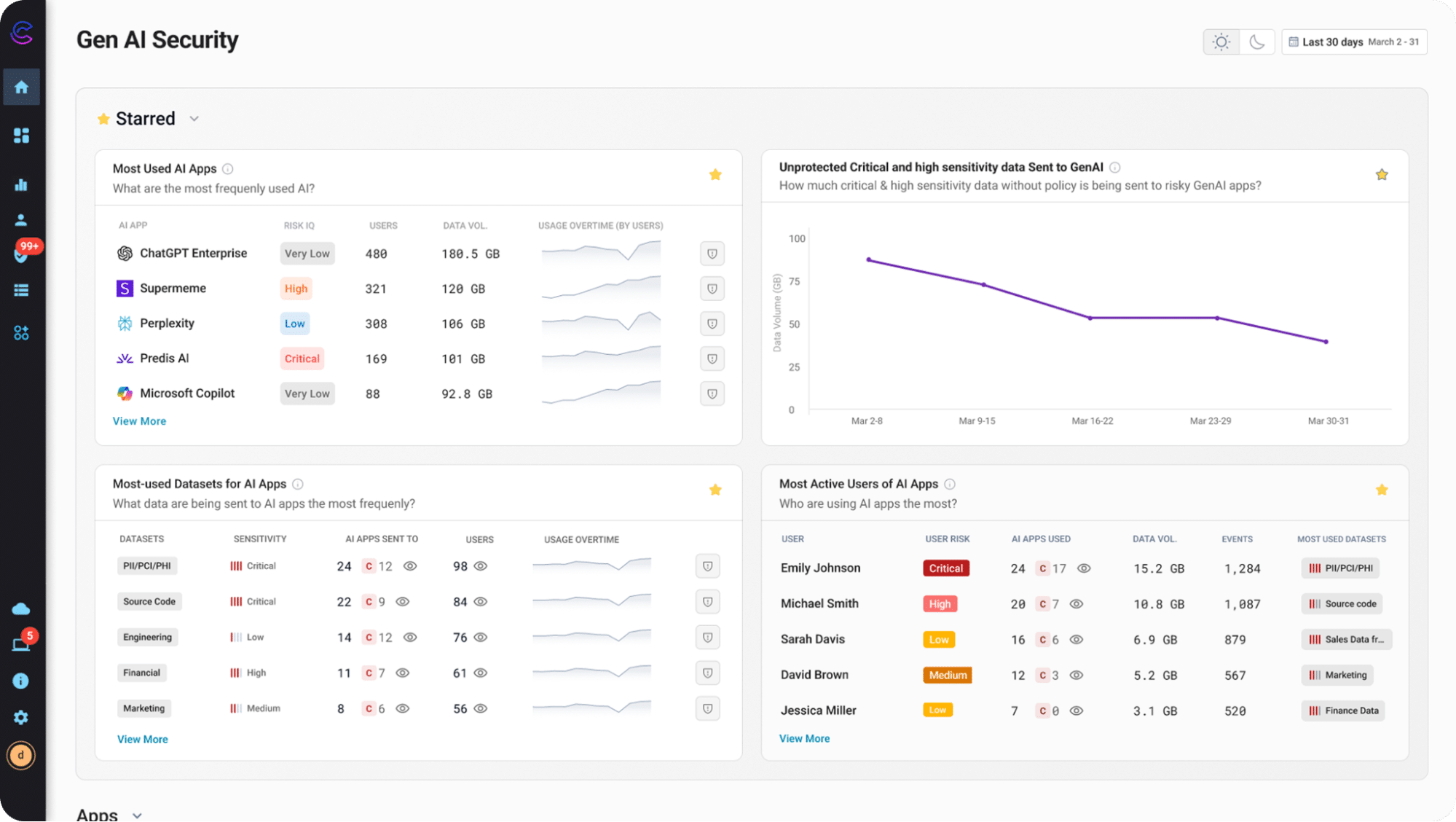Open the dashboard grid icon in sidebar
The image size is (1456, 822).
(x=21, y=136)
